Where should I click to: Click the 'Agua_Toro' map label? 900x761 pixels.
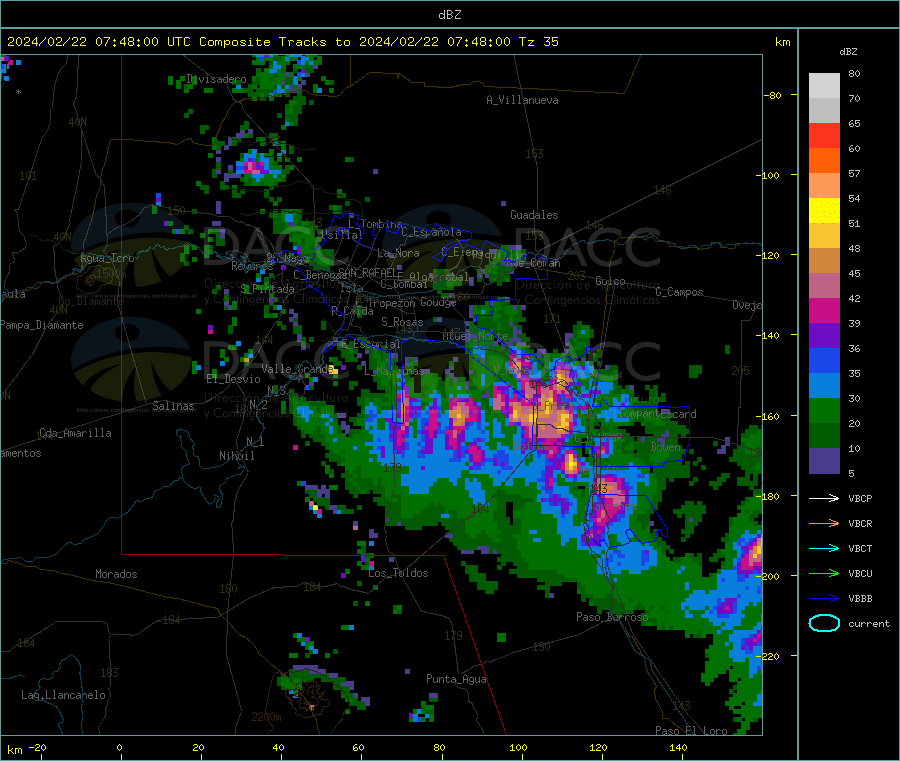pos(107,259)
